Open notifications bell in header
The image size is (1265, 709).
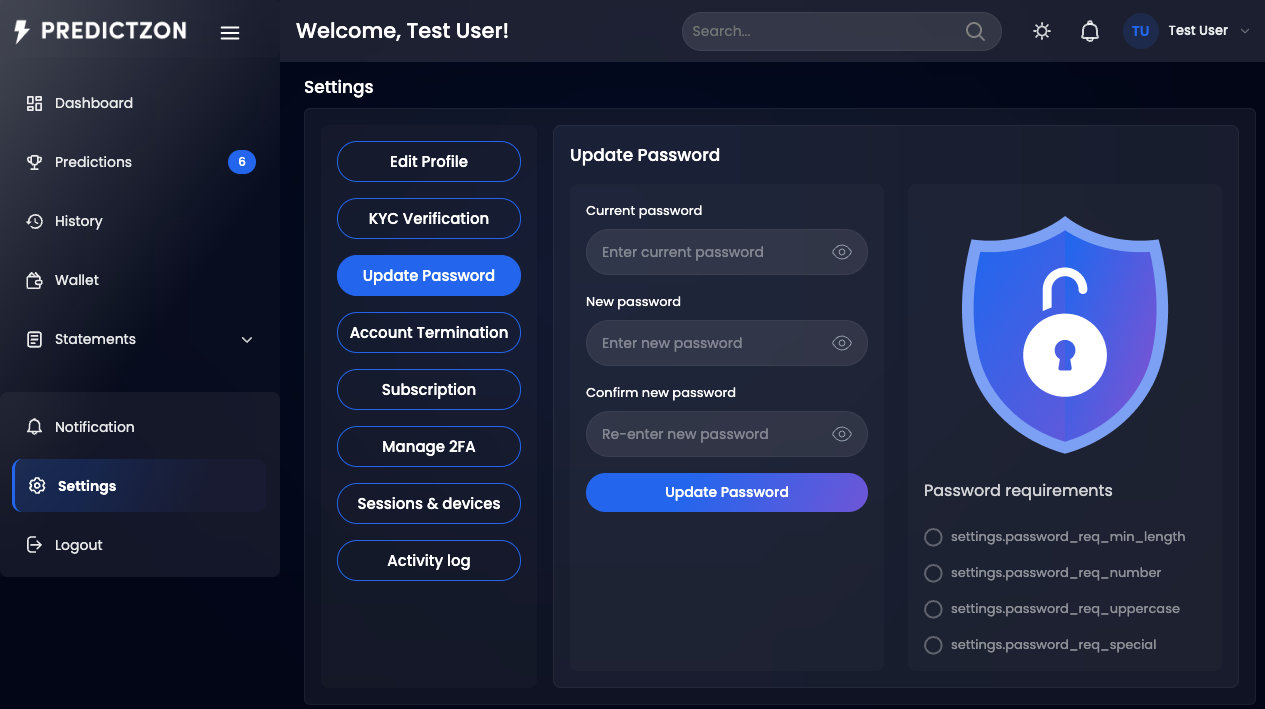pyautogui.click(x=1090, y=31)
